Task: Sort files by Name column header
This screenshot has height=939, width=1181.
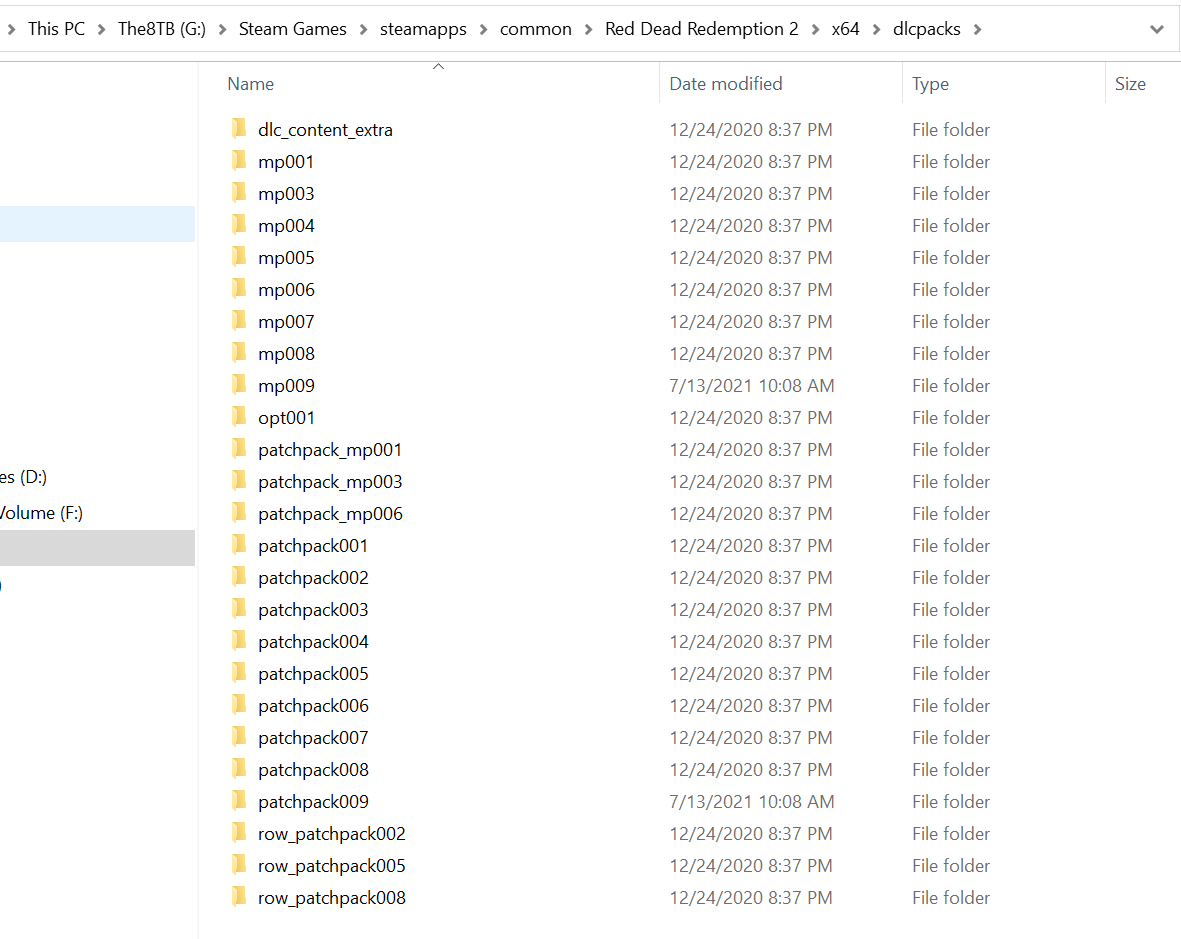Action: click(251, 84)
